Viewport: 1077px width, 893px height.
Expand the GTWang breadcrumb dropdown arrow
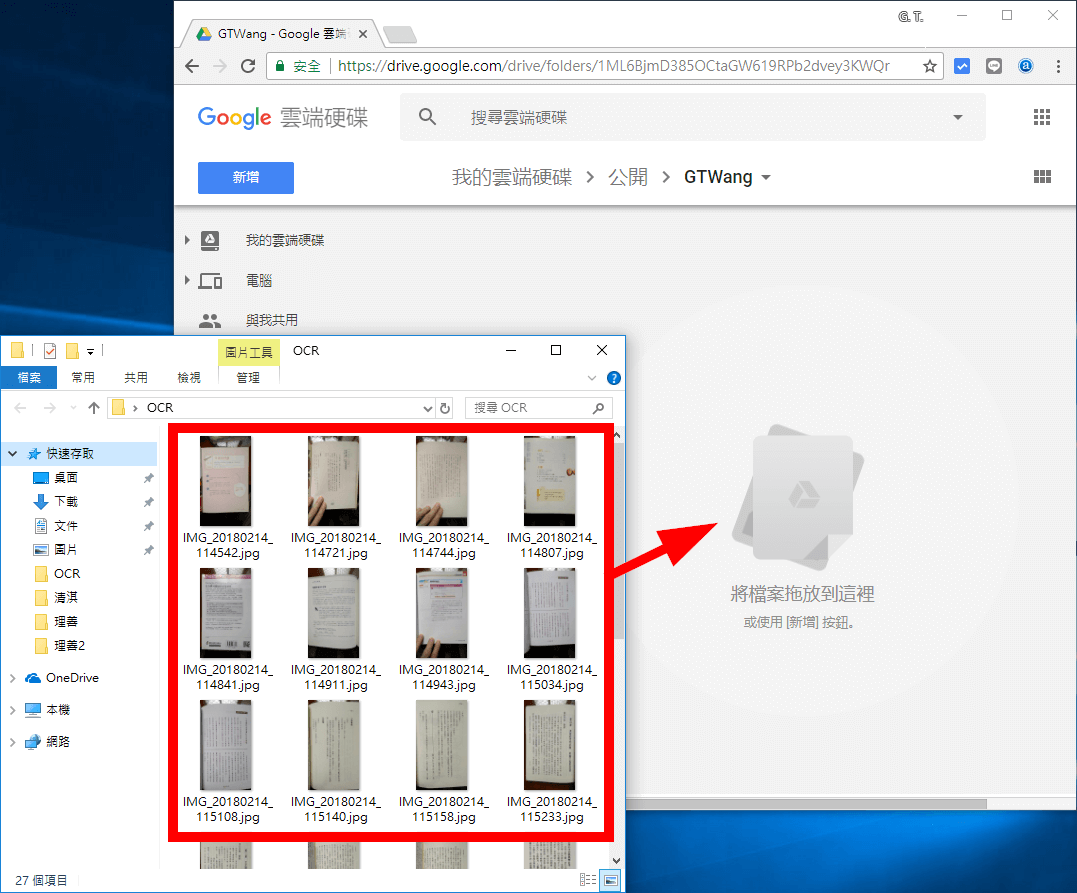tap(765, 177)
